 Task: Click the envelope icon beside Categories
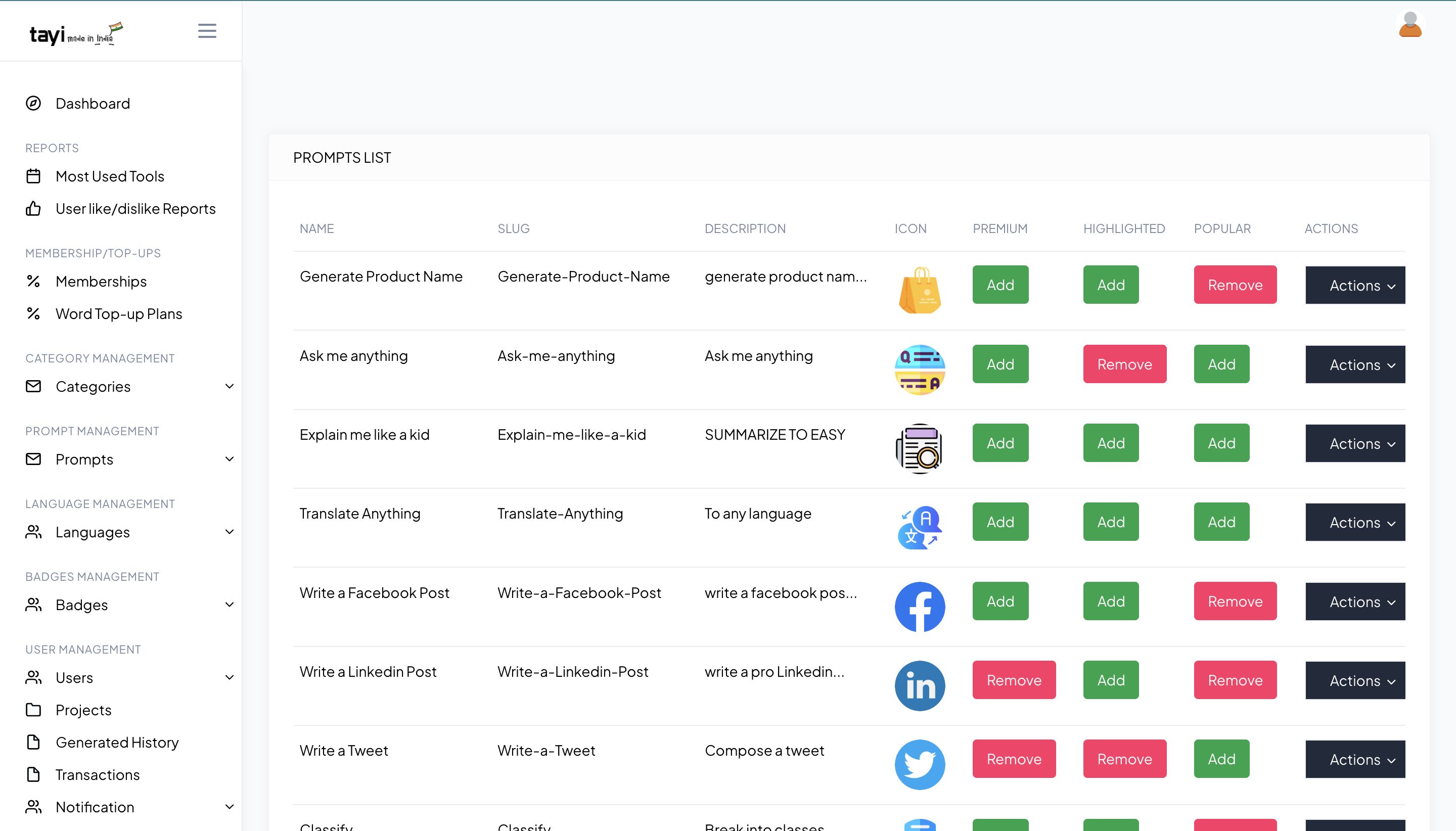(x=33, y=386)
